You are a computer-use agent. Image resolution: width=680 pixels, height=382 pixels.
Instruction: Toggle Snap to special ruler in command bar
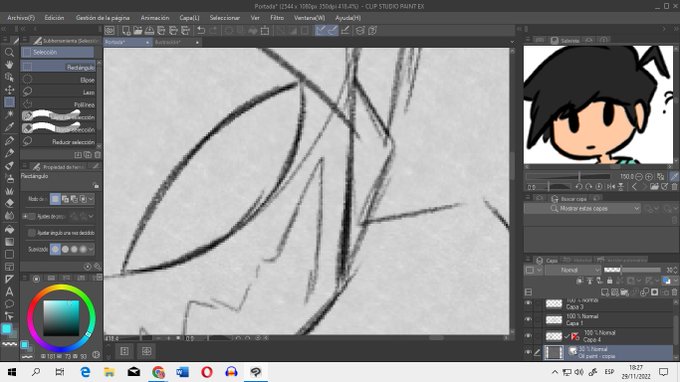[333, 30]
